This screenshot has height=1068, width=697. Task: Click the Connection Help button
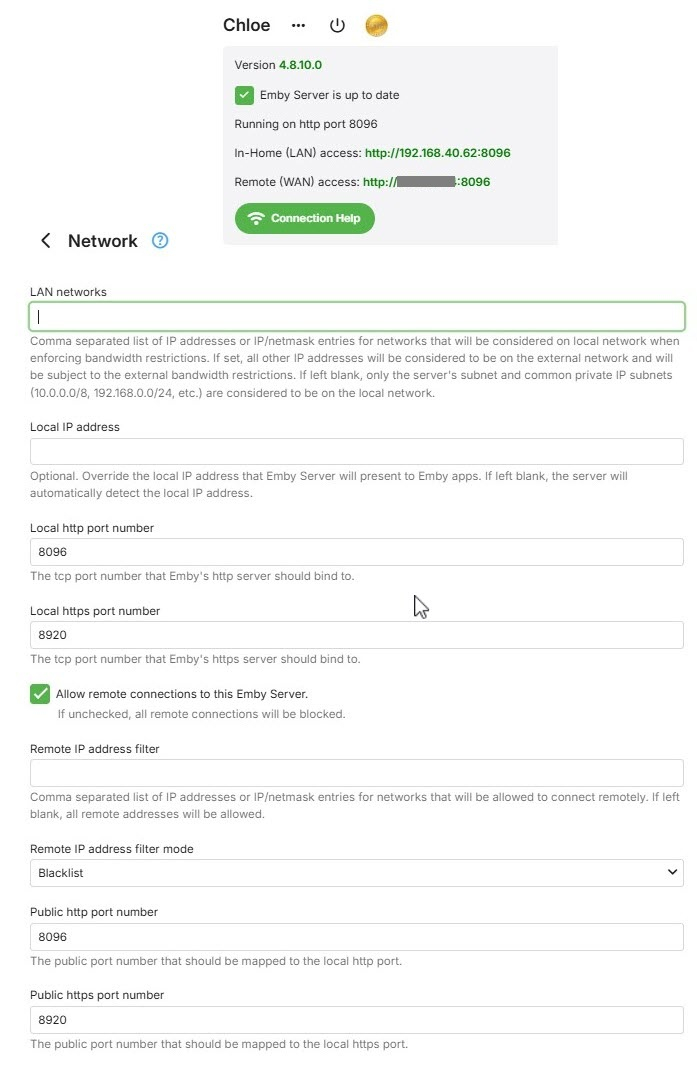tap(304, 218)
